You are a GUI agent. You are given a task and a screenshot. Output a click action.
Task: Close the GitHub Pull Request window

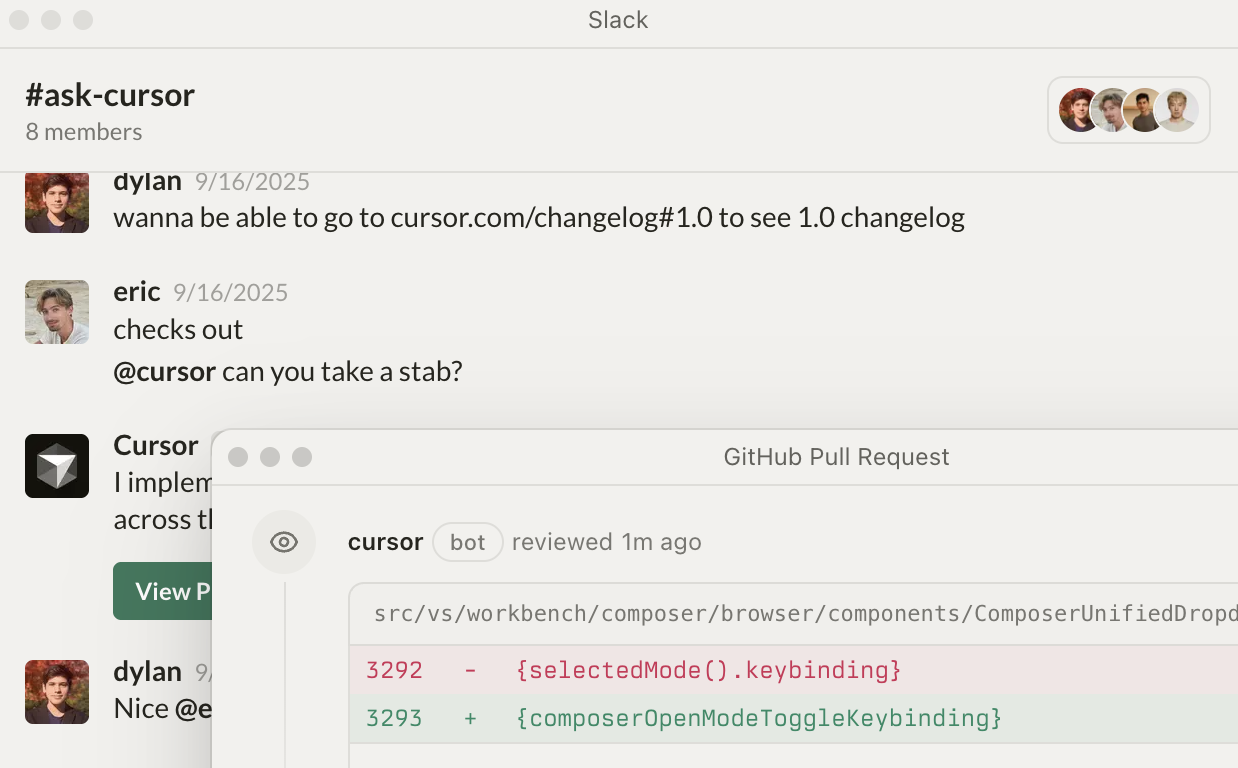click(238, 457)
